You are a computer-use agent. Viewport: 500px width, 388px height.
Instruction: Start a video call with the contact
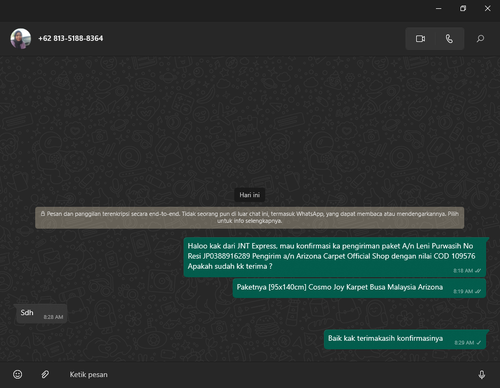click(420, 39)
